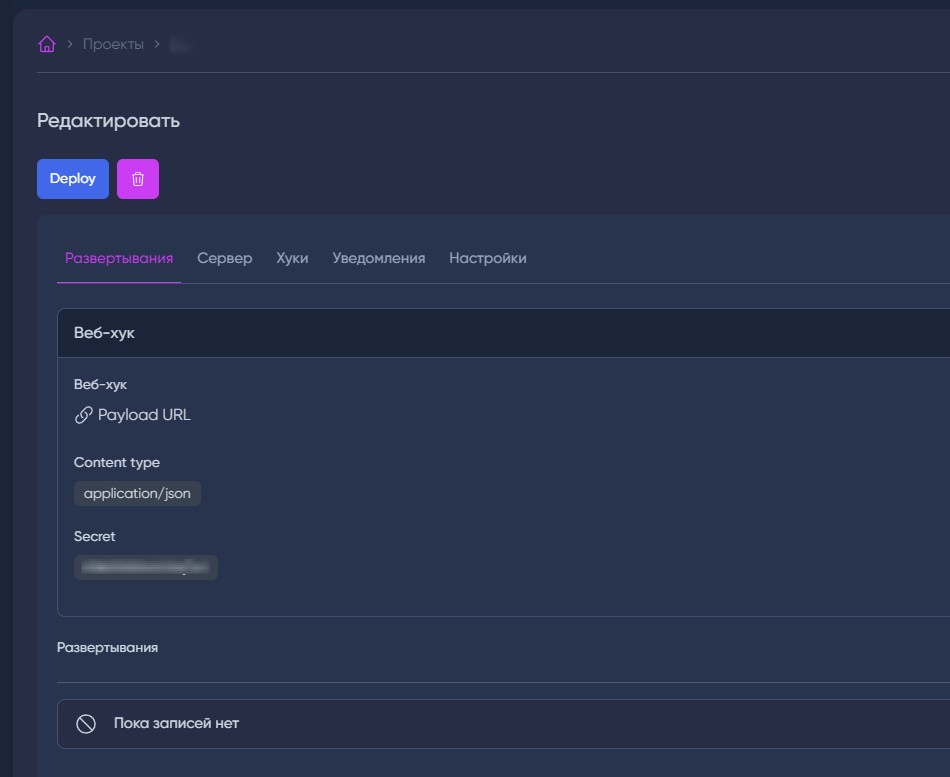Image resolution: width=950 pixels, height=777 pixels.
Task: Go to the Уведомления tab
Action: (379, 258)
